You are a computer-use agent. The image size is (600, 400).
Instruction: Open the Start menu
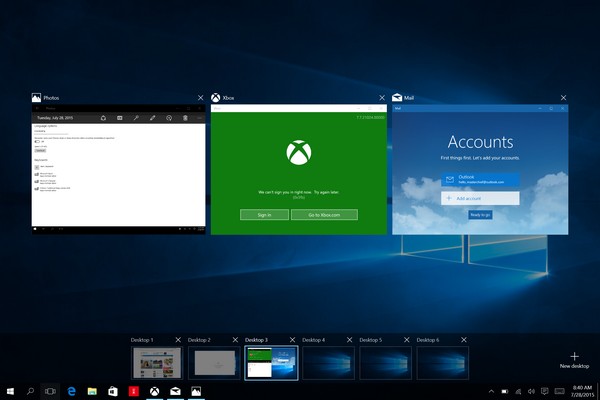tap(10, 391)
